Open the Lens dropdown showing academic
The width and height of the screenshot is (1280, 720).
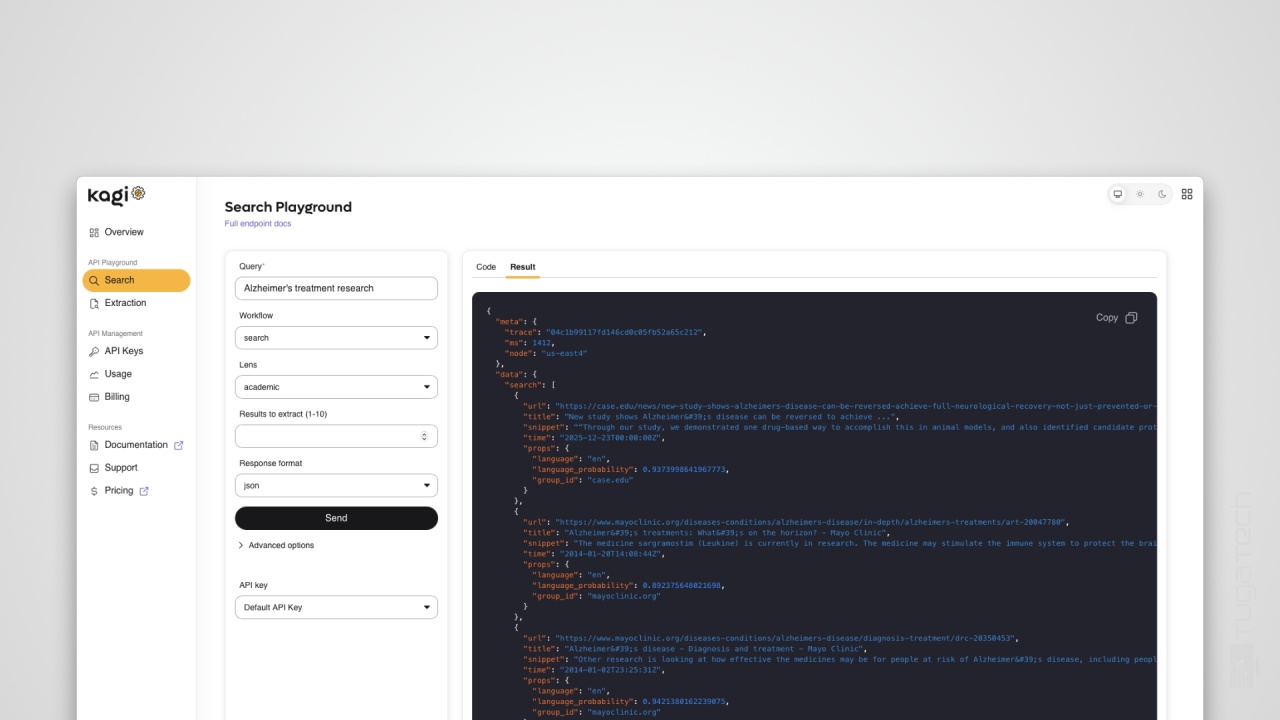pyautogui.click(x=336, y=387)
